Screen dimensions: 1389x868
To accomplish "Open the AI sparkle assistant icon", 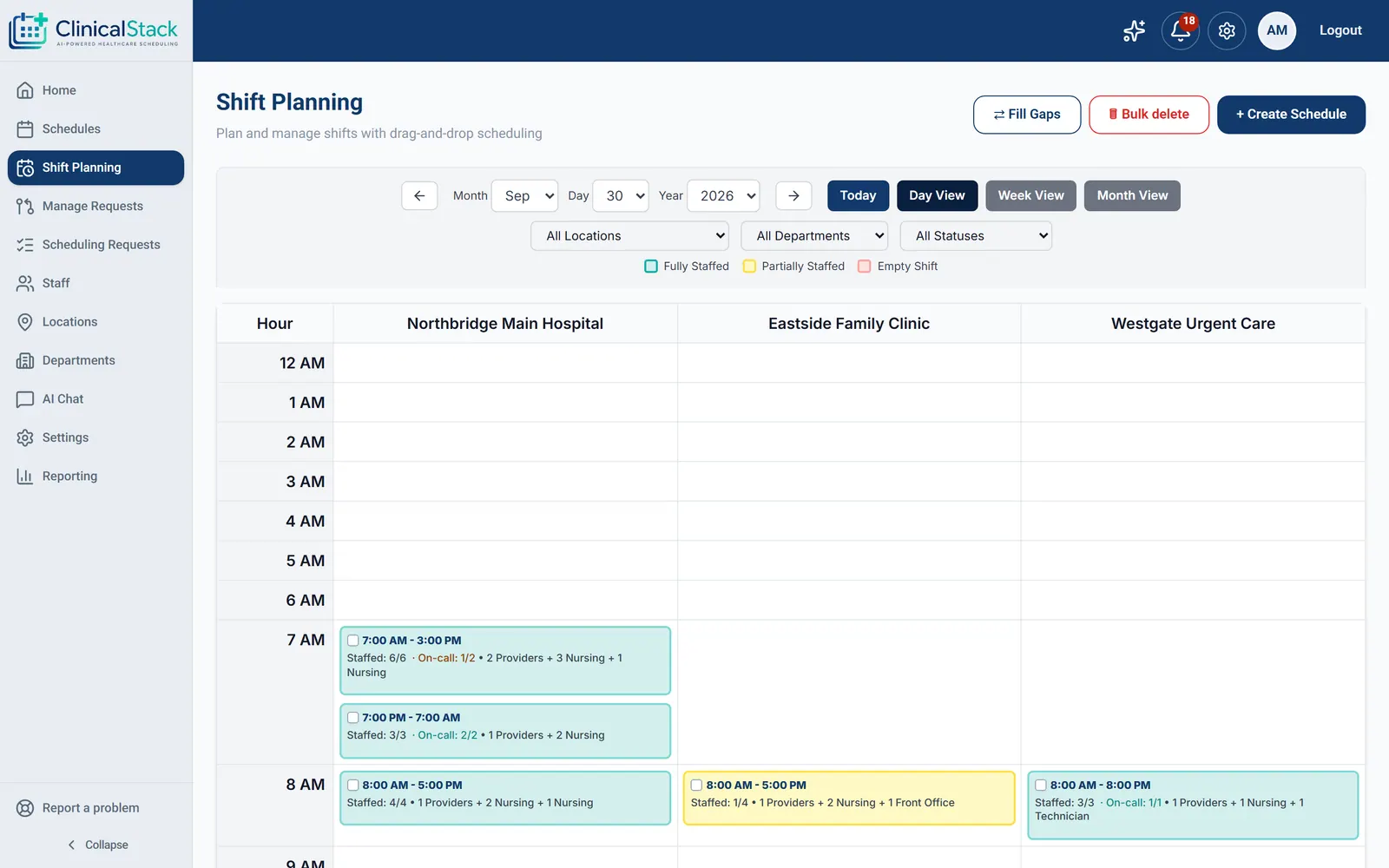I will [1134, 30].
